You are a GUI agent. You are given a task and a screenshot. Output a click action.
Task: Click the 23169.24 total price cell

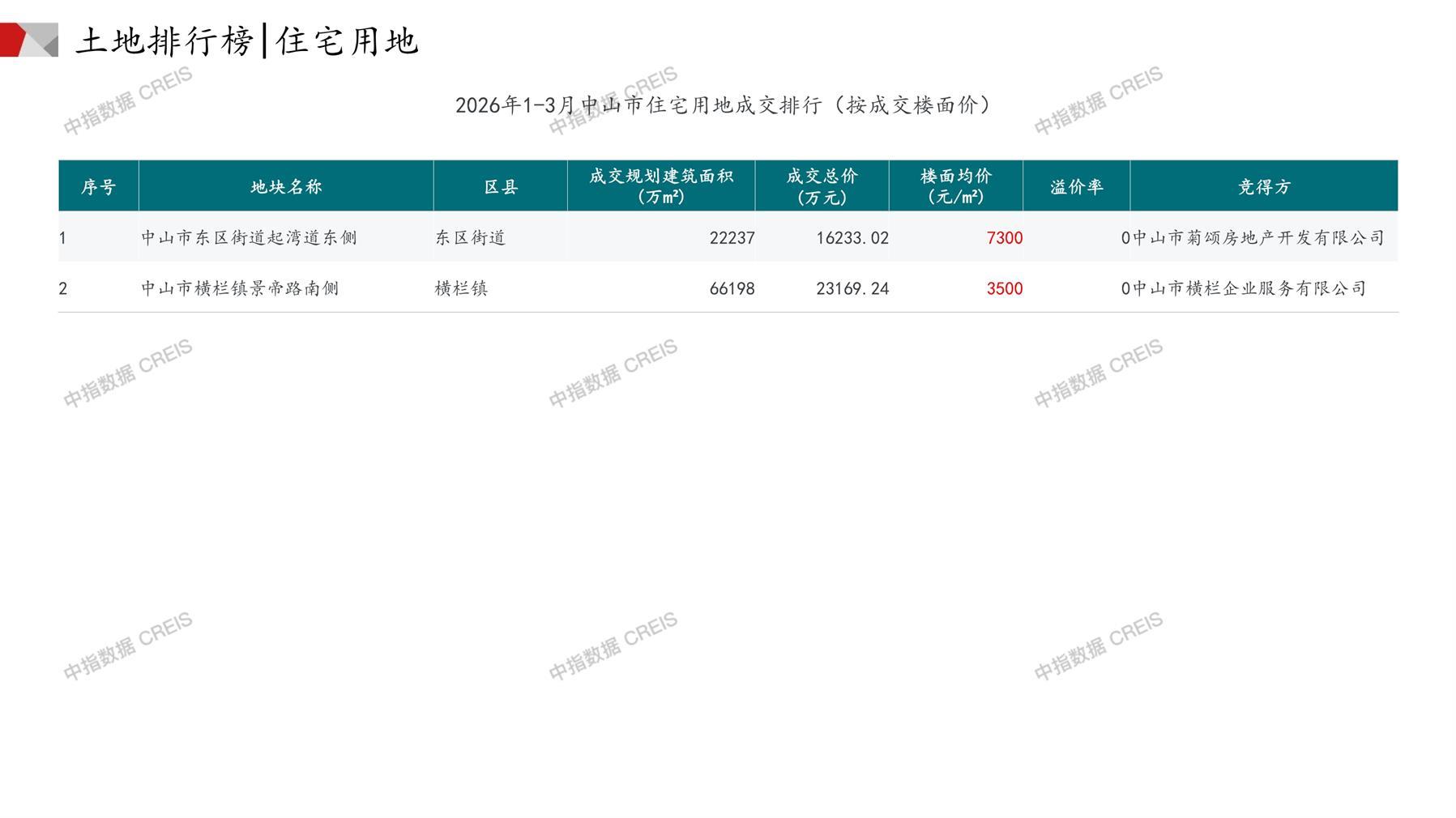click(852, 288)
